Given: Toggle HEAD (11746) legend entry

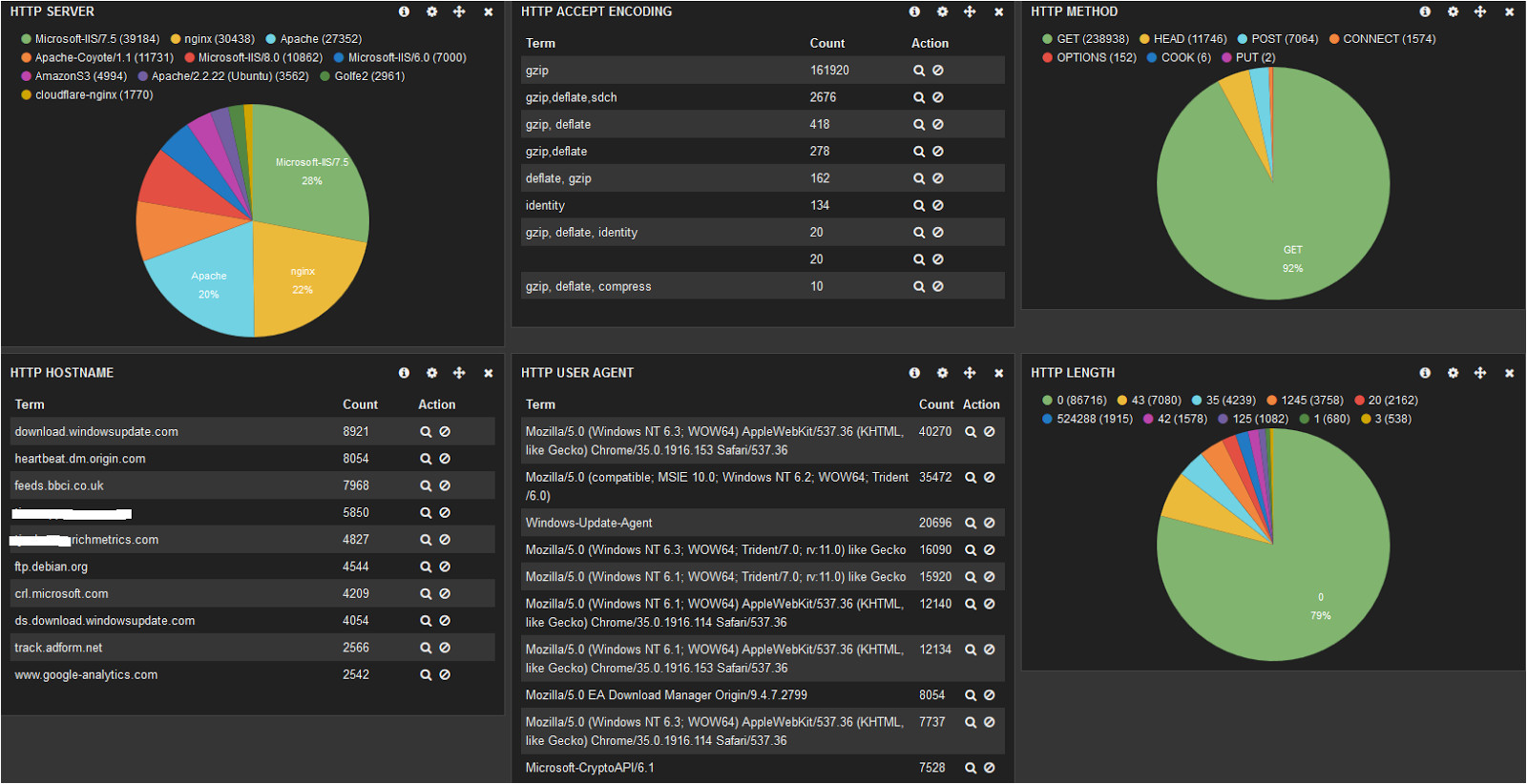Looking at the screenshot, I should (1183, 39).
